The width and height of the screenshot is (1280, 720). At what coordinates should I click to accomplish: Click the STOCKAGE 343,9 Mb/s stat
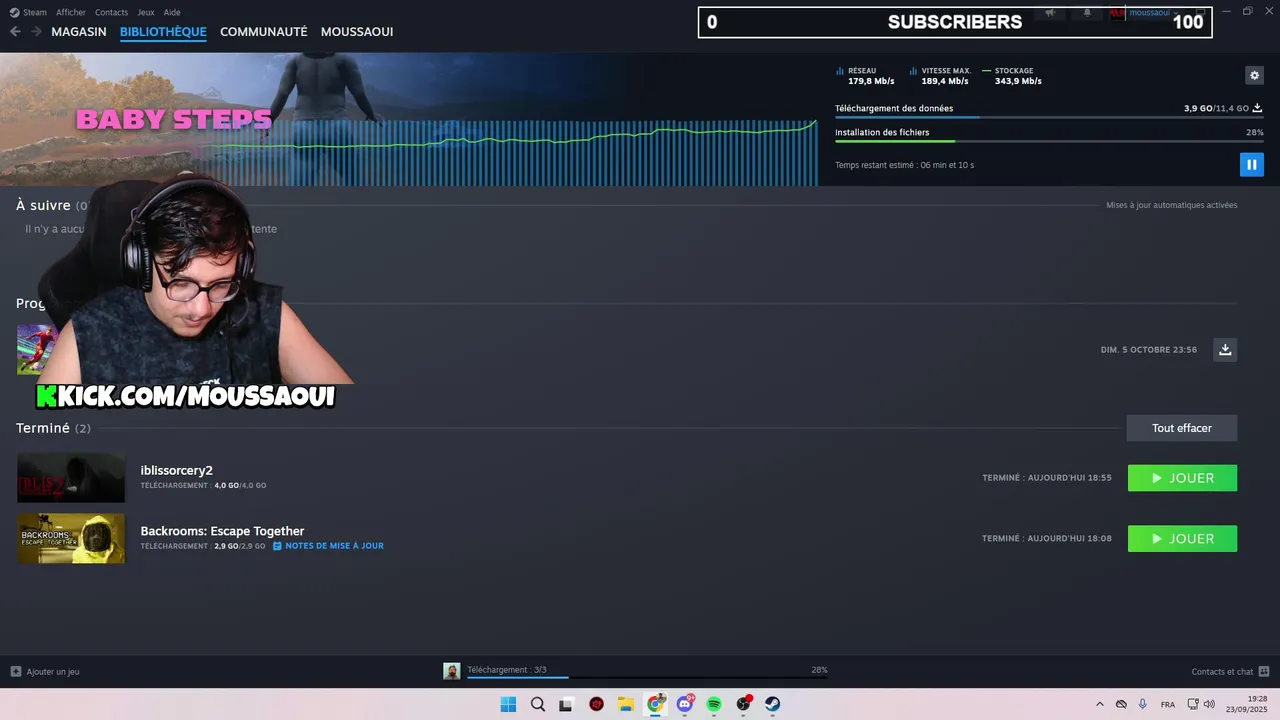[x=1012, y=76]
